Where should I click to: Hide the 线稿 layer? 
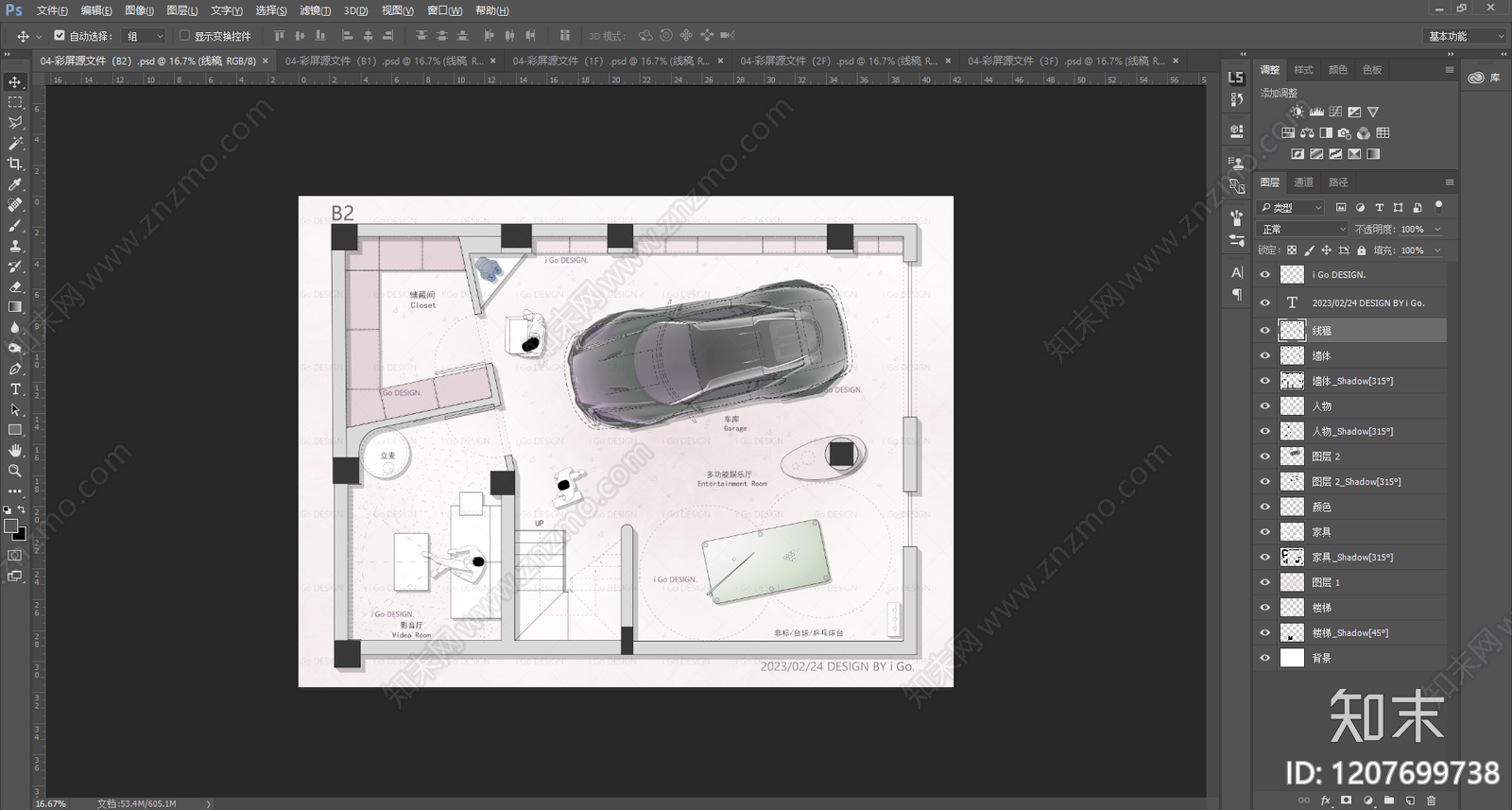pyautogui.click(x=1265, y=331)
